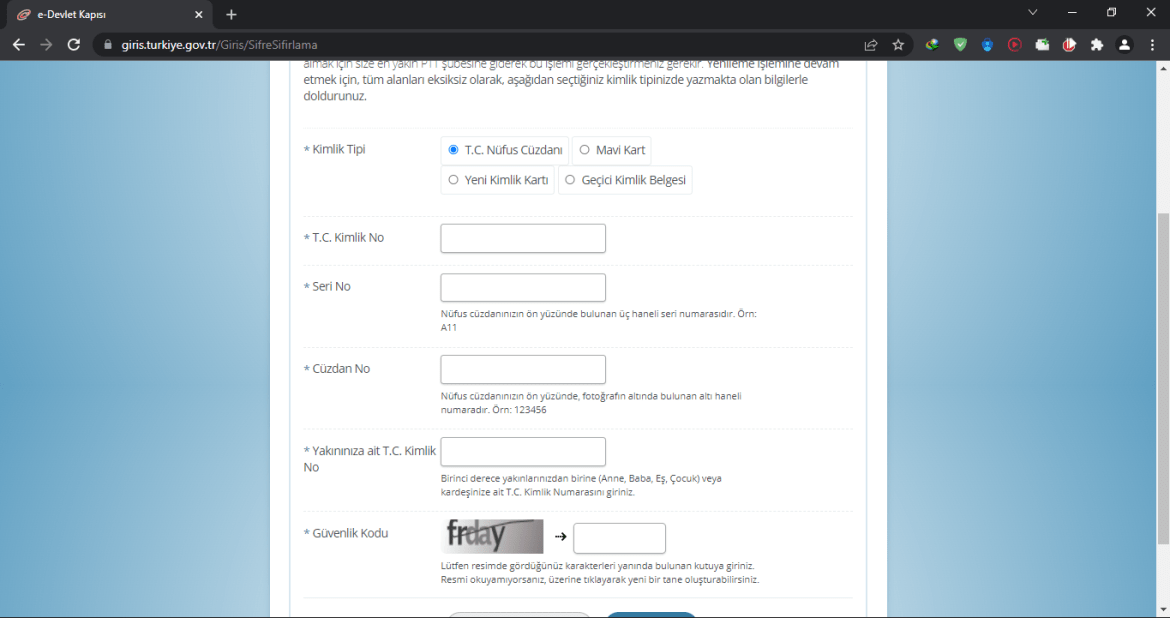Open the Extensions puzzle piece menu
Screen dimensions: 1170x618
(1097, 45)
